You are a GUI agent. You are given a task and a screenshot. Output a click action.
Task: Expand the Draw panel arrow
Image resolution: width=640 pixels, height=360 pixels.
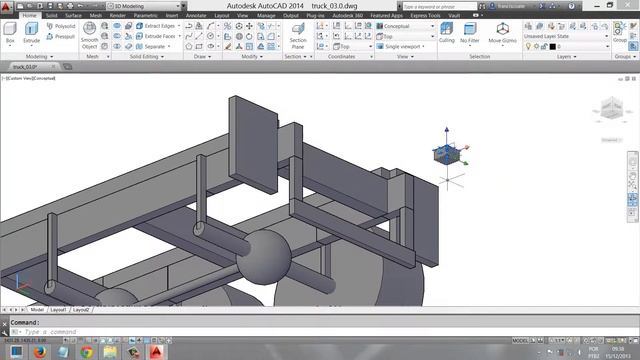coord(210,57)
